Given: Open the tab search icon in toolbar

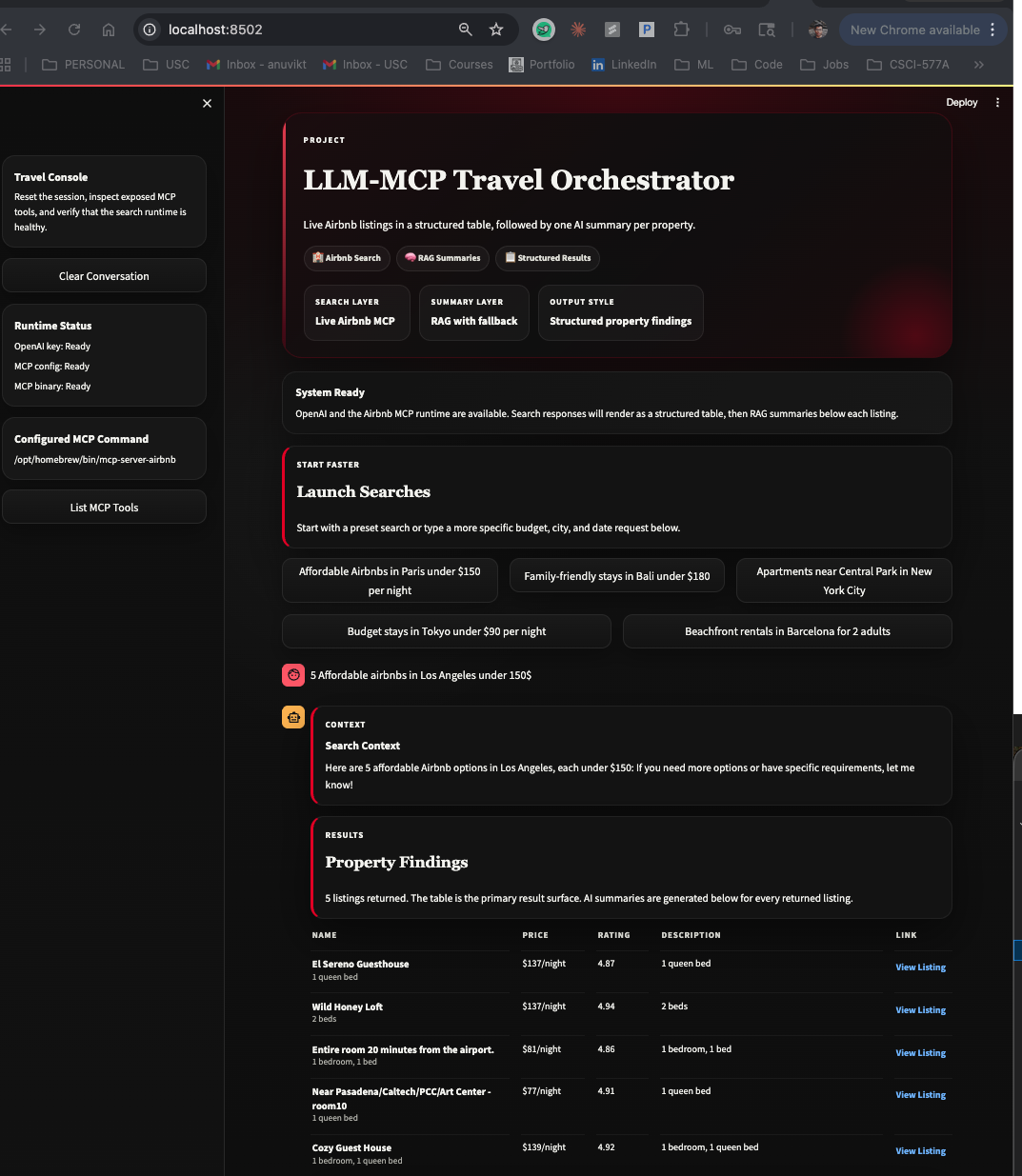Looking at the screenshot, I should coord(767,30).
